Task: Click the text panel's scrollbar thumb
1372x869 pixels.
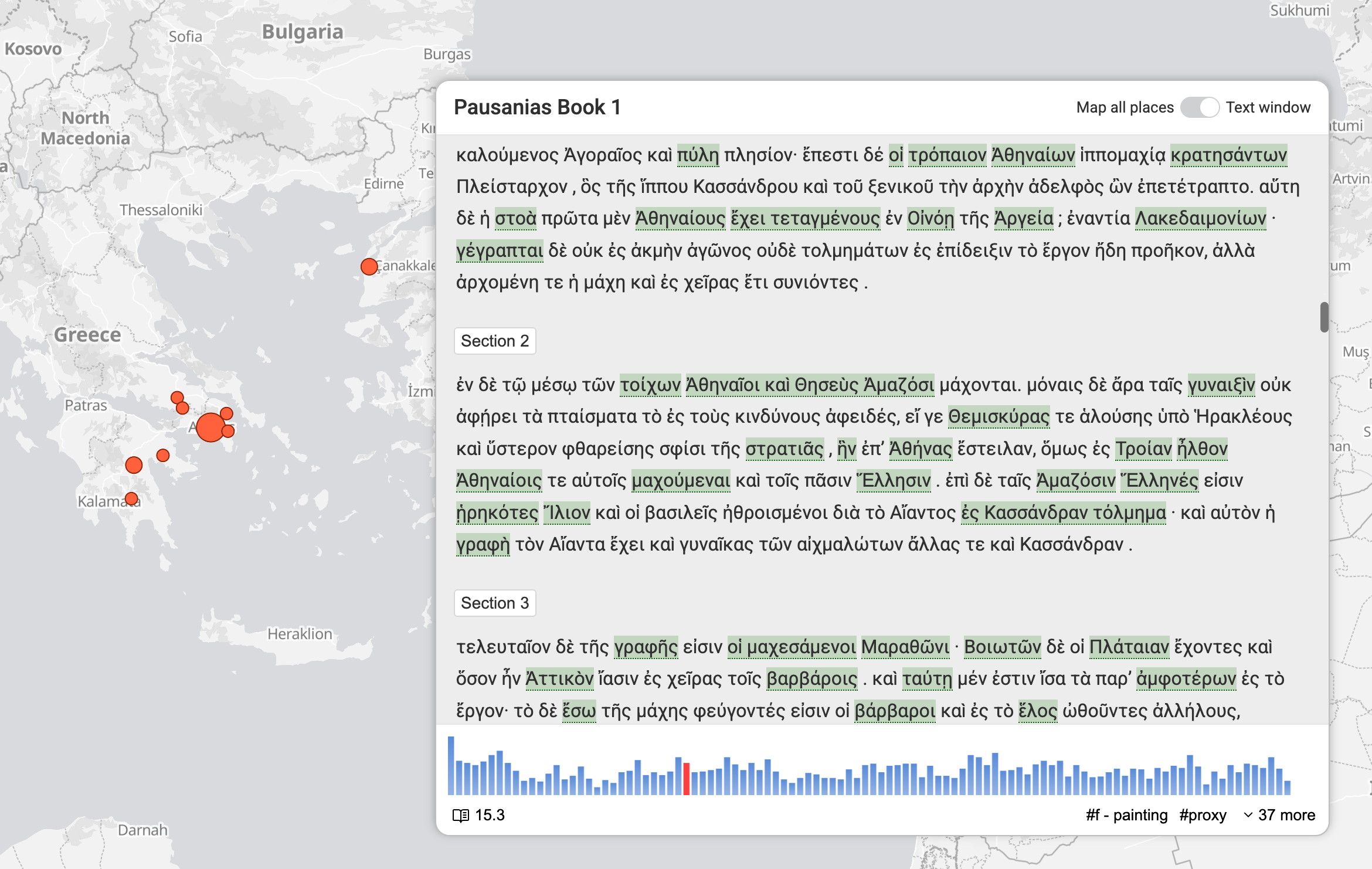Action: click(x=1324, y=317)
